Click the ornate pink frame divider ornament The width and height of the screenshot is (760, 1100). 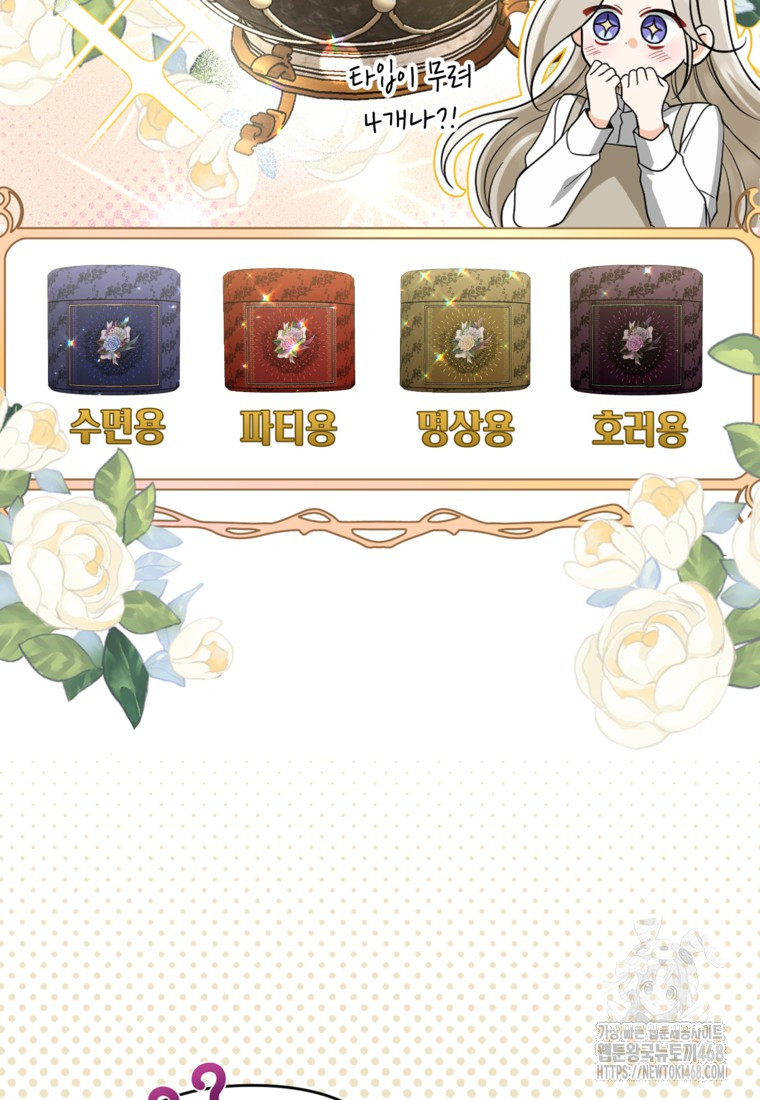(379, 523)
